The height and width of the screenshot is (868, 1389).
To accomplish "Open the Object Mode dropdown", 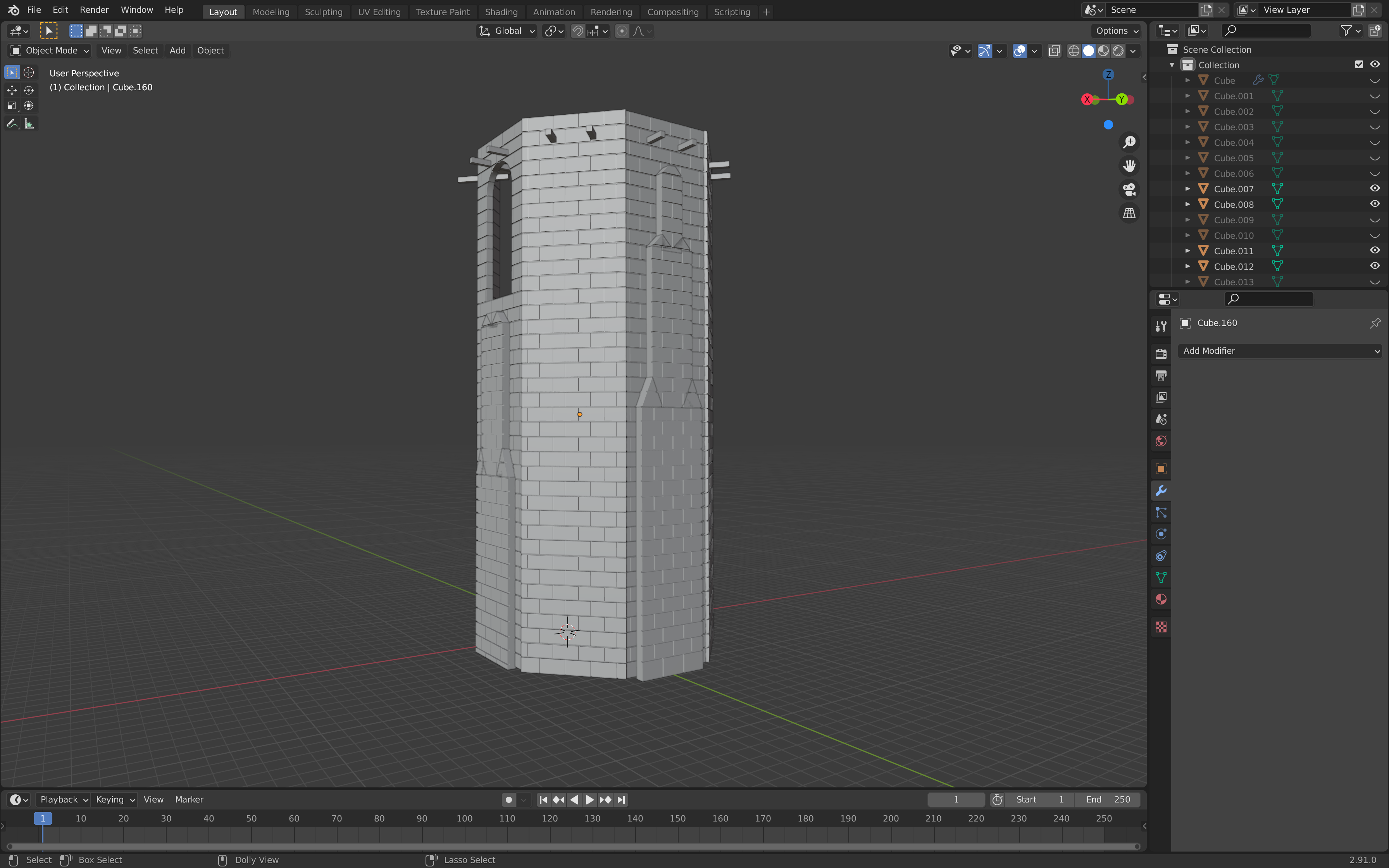I will [x=50, y=50].
